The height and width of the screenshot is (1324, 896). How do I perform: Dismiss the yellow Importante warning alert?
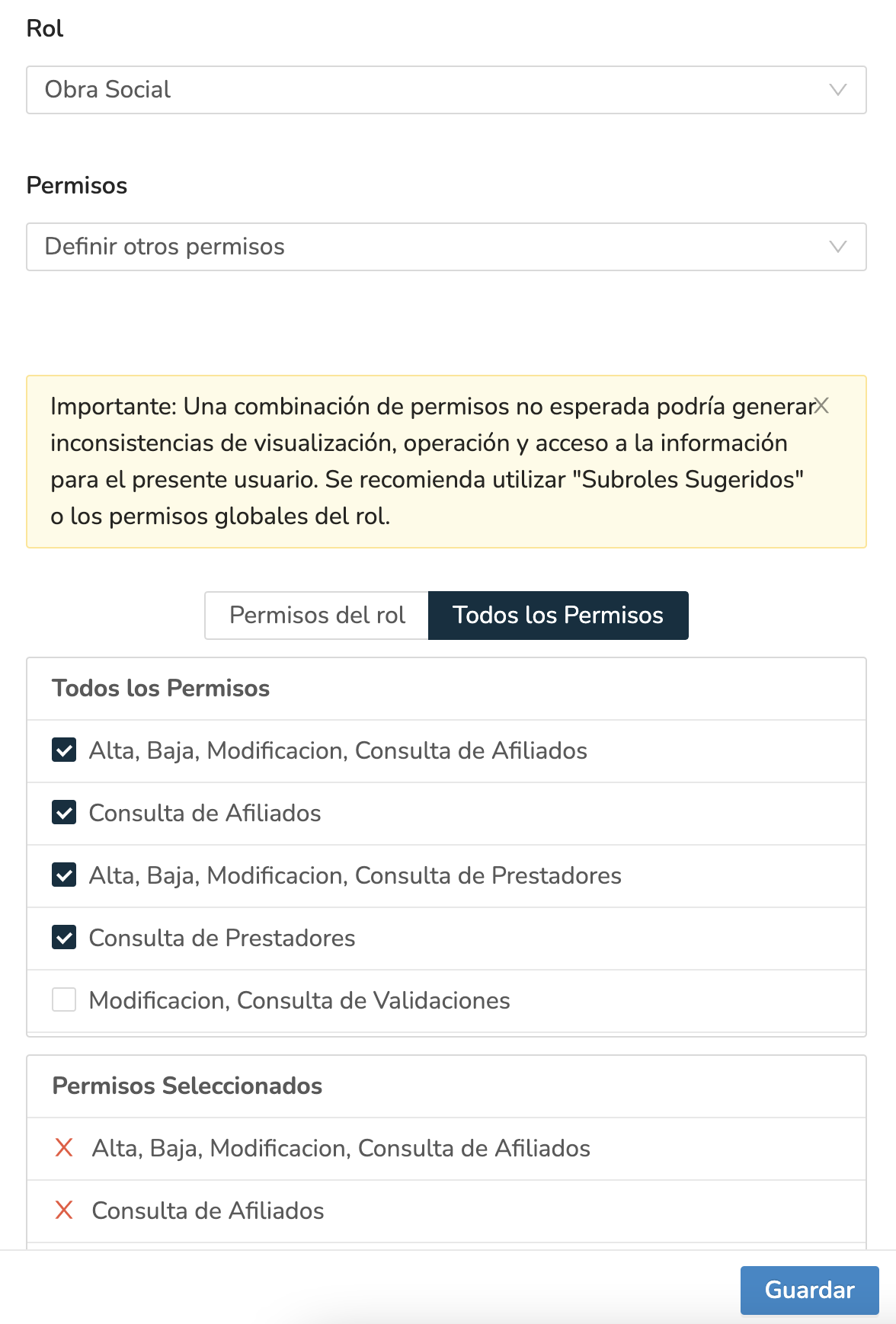[x=821, y=405]
